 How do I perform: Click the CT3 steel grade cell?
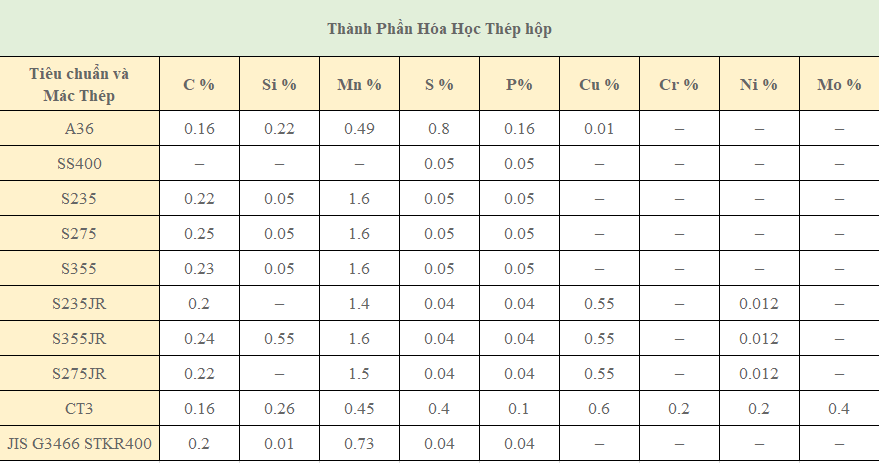tap(80, 409)
